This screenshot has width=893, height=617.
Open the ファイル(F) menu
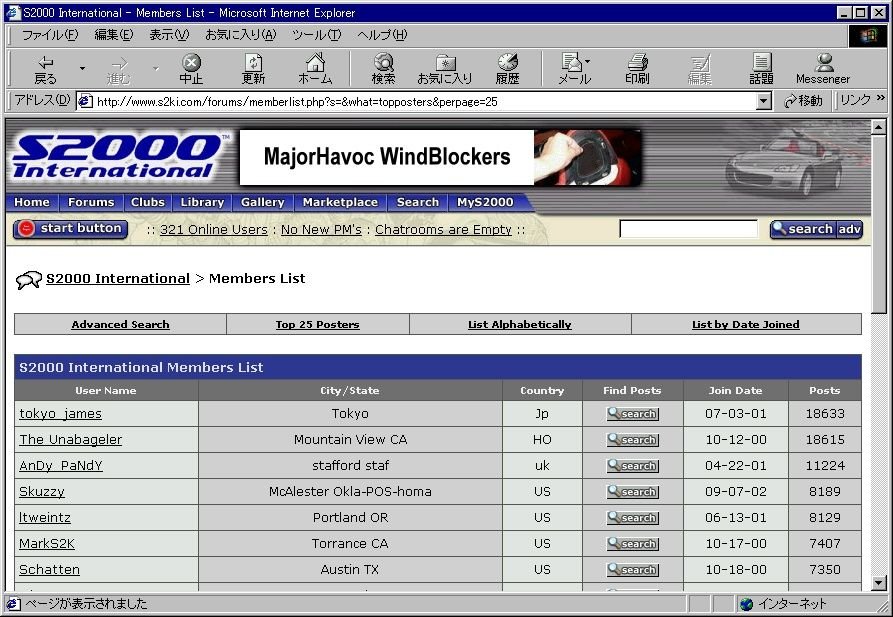tap(50, 35)
